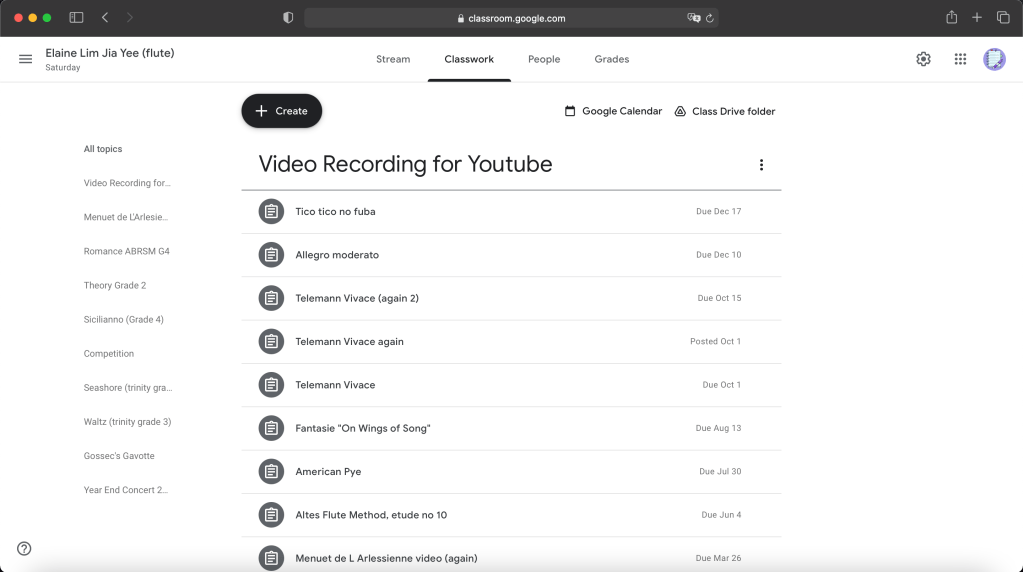Select Theory Grade 2 topic in sidebar
The image size is (1023, 572).
pyautogui.click(x=114, y=286)
